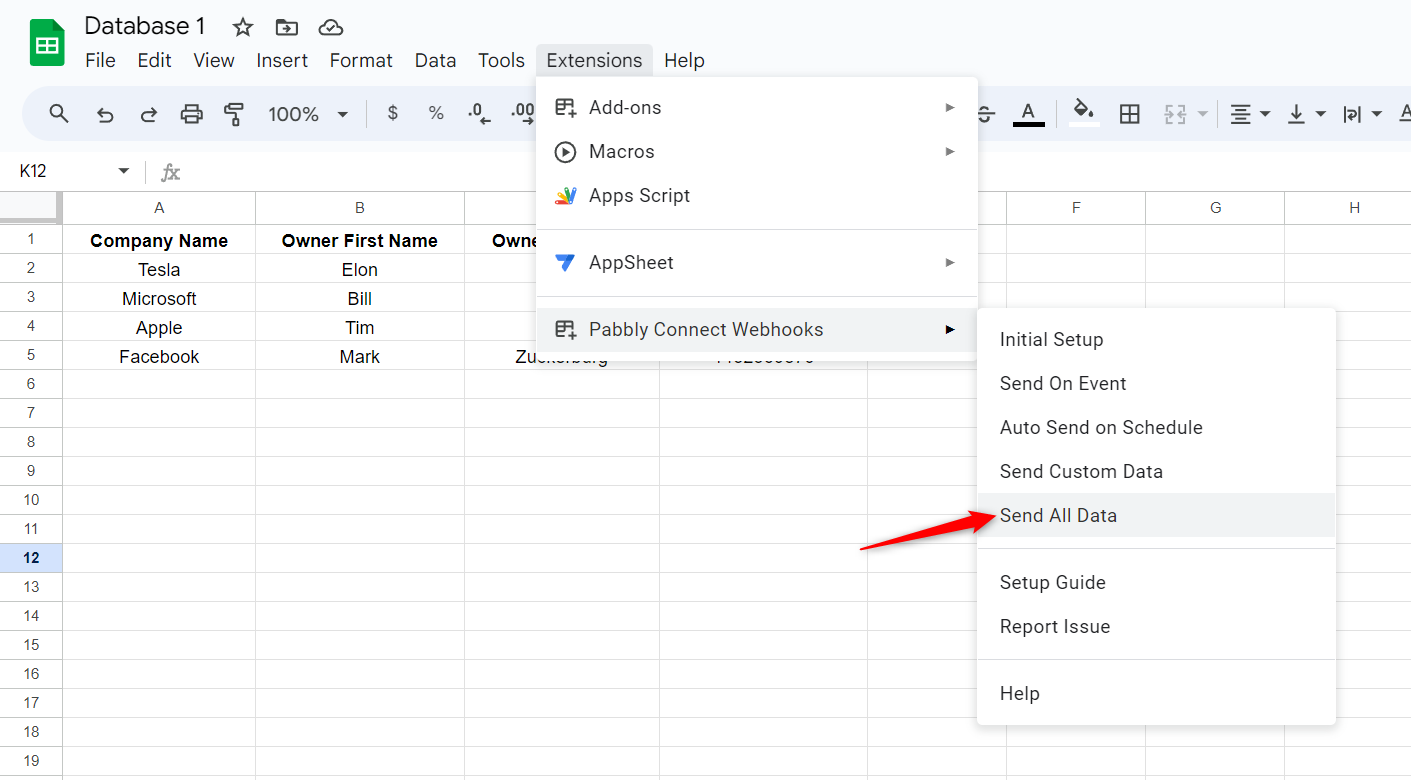This screenshot has width=1411, height=780.
Task: Open Apps Script
Action: pyautogui.click(x=757, y=195)
